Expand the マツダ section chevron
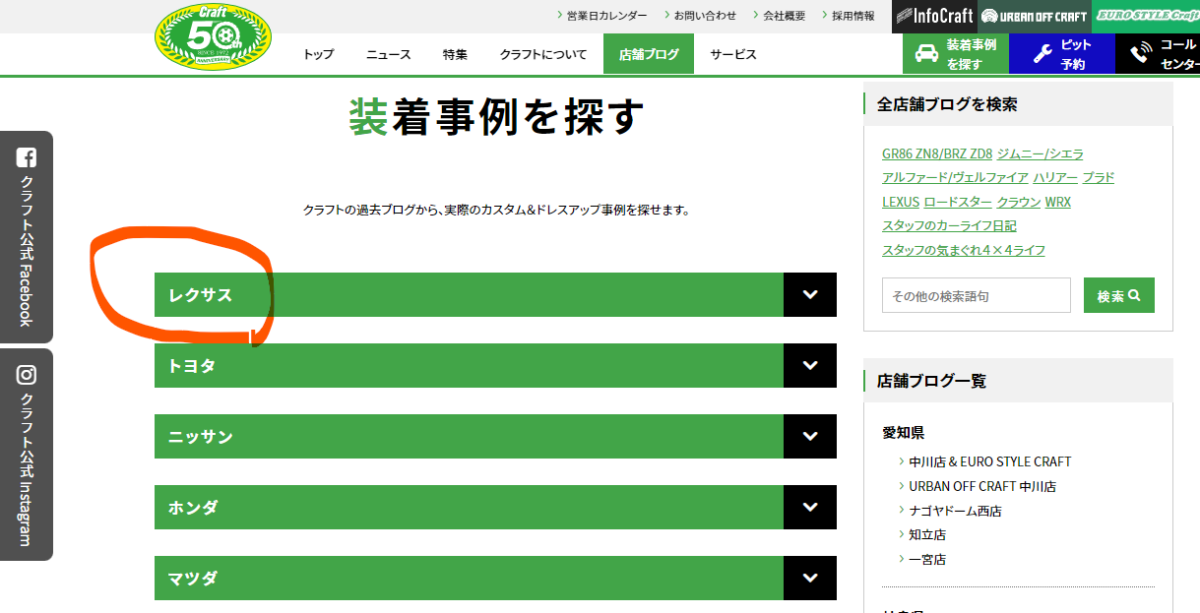This screenshot has height=613, width=1200. point(810,578)
